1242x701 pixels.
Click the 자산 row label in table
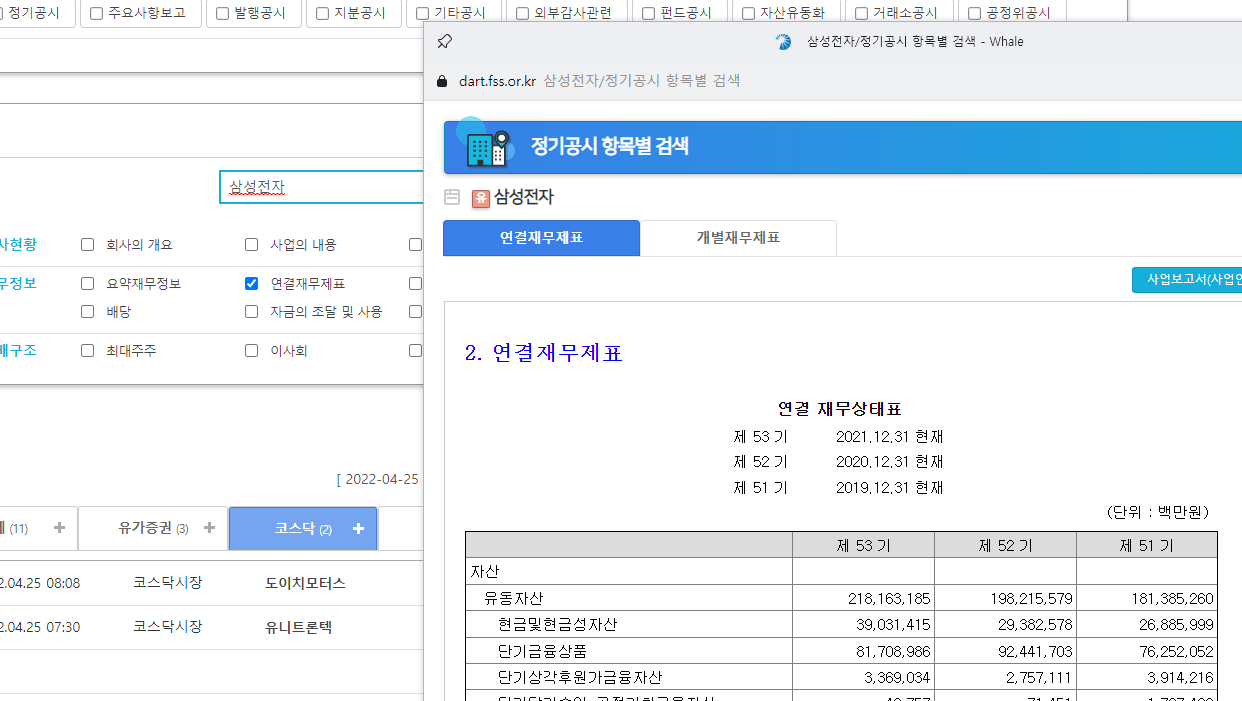pos(484,572)
